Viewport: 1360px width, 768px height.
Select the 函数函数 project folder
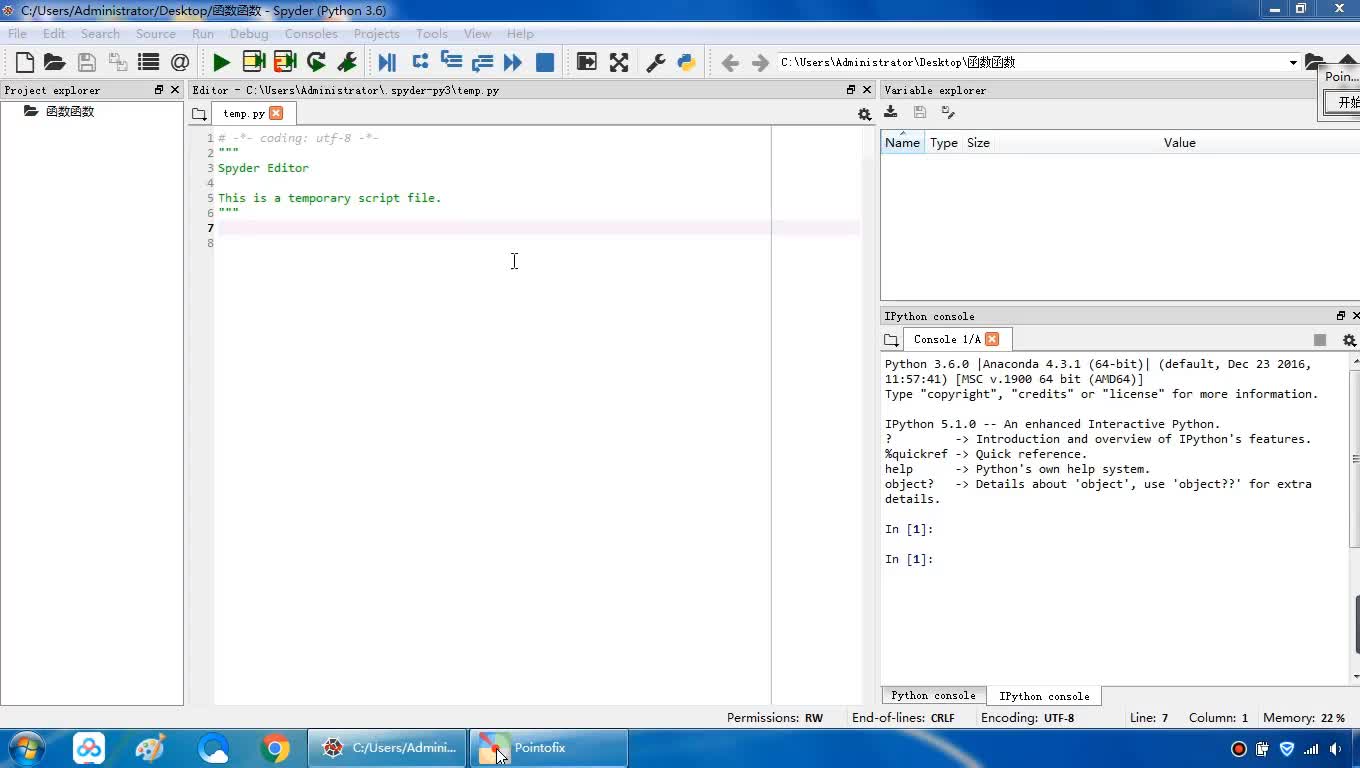(x=69, y=111)
